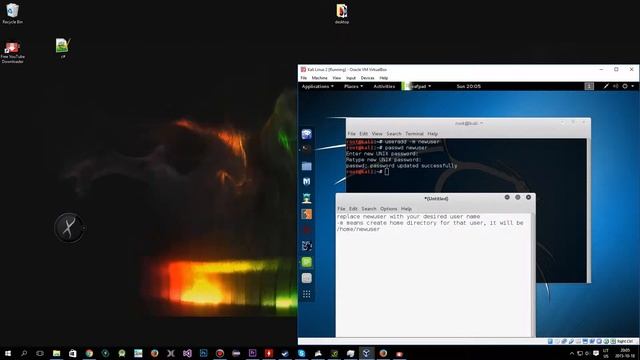Open the Kali power system menu

pos(628,87)
